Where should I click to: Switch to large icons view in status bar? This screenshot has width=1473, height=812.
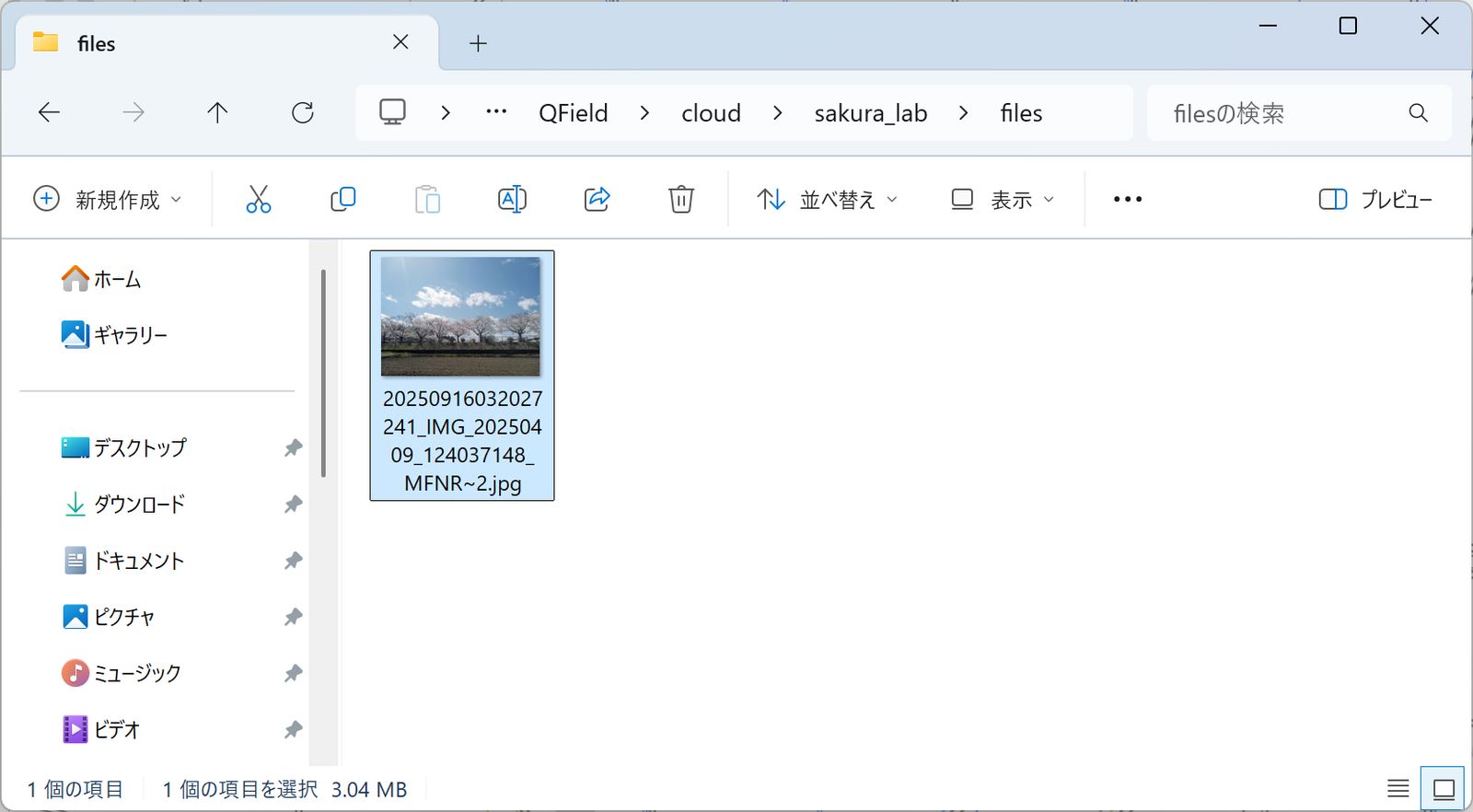point(1444,789)
